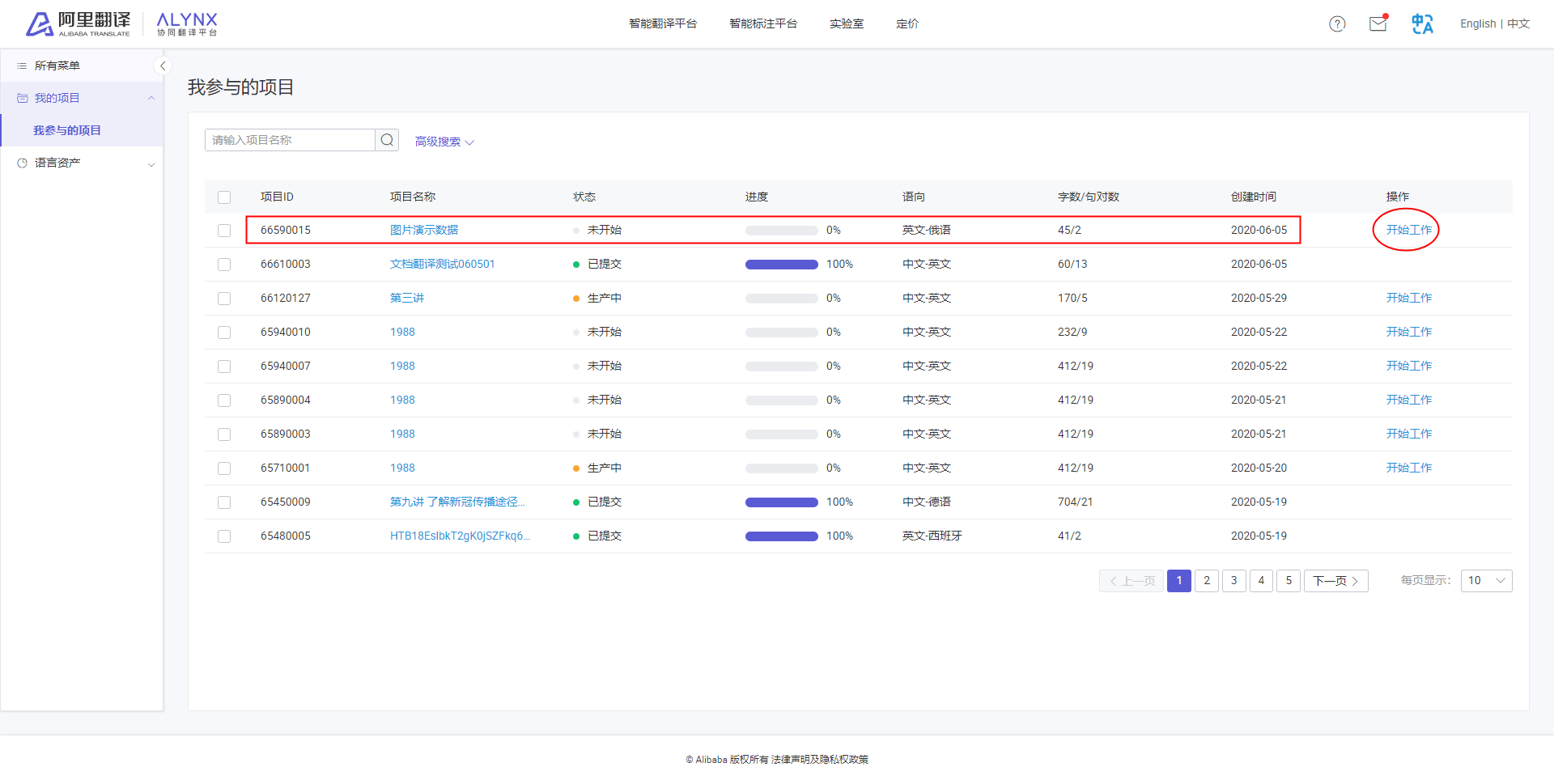Open 实验室 in the top navigation

[x=847, y=23]
